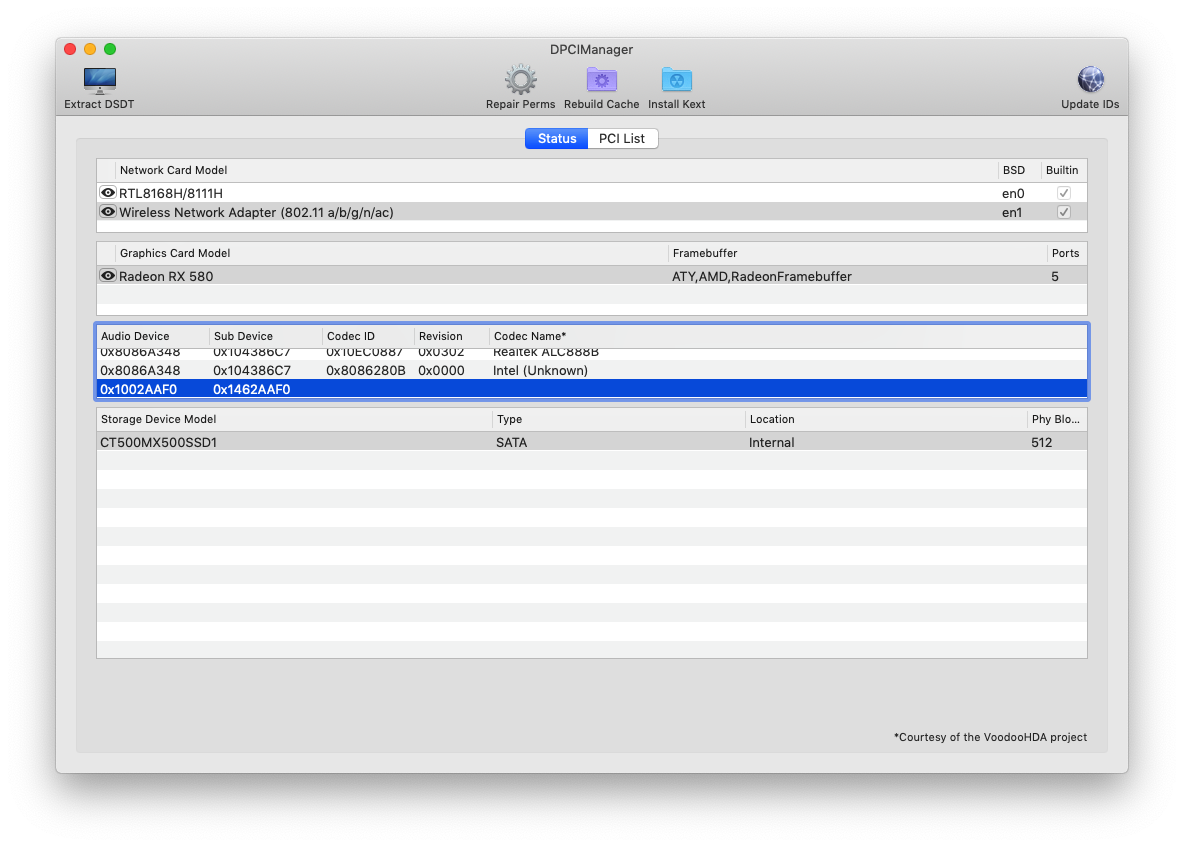This screenshot has height=847, width=1184.
Task: Click the Update IDs globe icon
Action: click(x=1090, y=79)
